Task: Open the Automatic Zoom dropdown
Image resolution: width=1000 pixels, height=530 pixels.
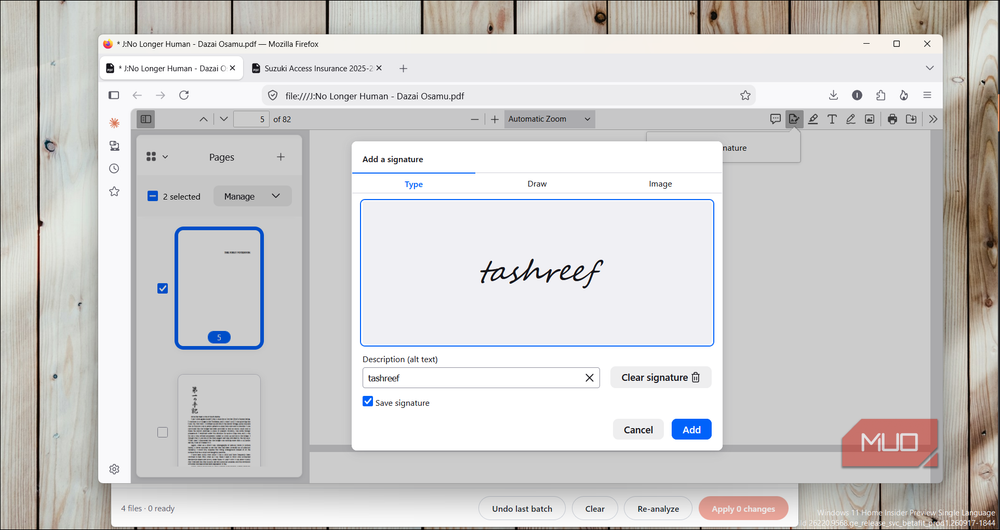Action: 550,119
